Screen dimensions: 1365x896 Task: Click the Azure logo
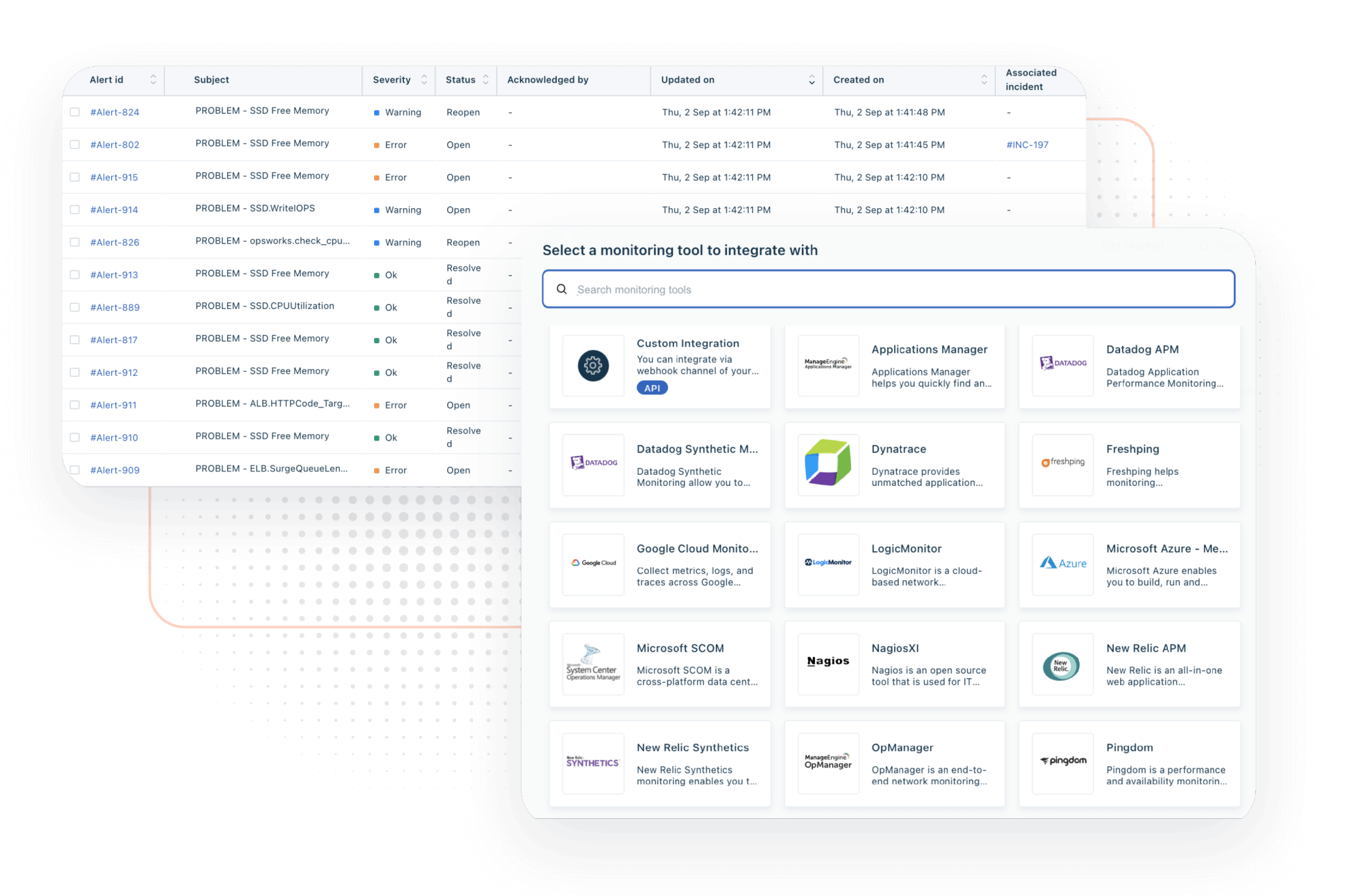point(1063,563)
